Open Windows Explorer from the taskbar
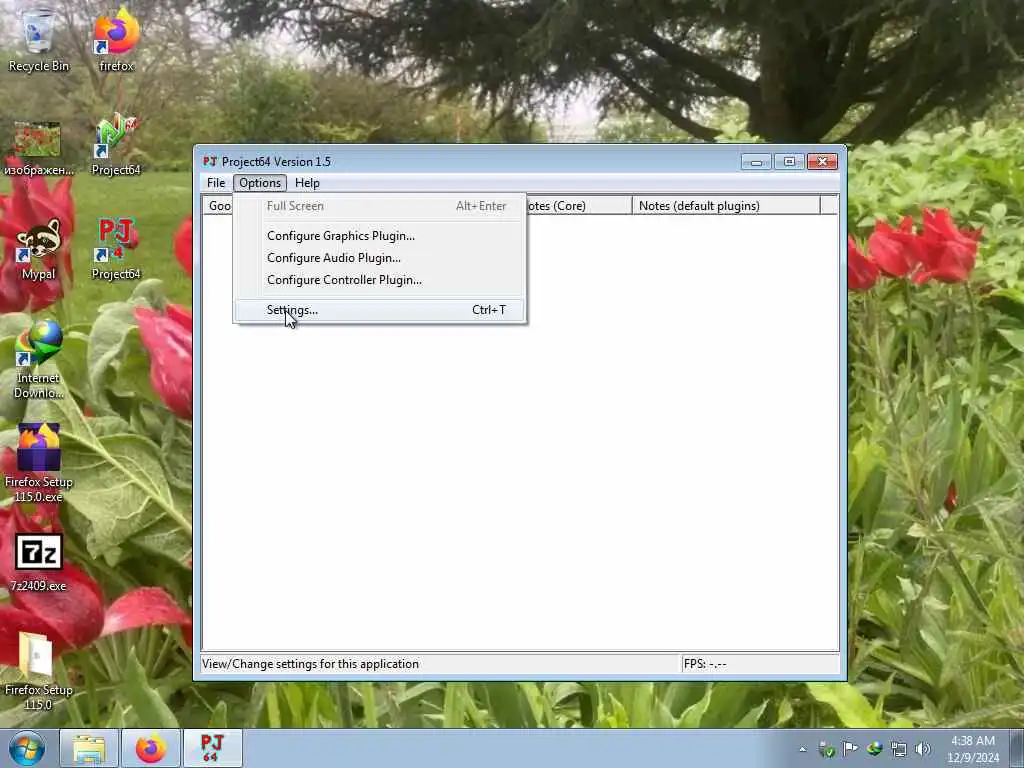The image size is (1024, 768). tap(89, 748)
